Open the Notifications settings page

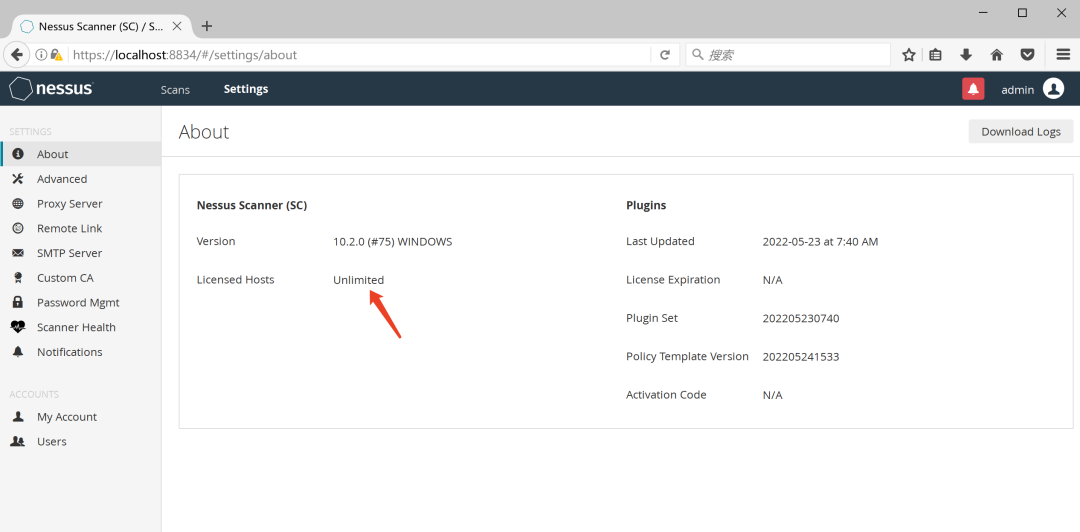(81, 352)
